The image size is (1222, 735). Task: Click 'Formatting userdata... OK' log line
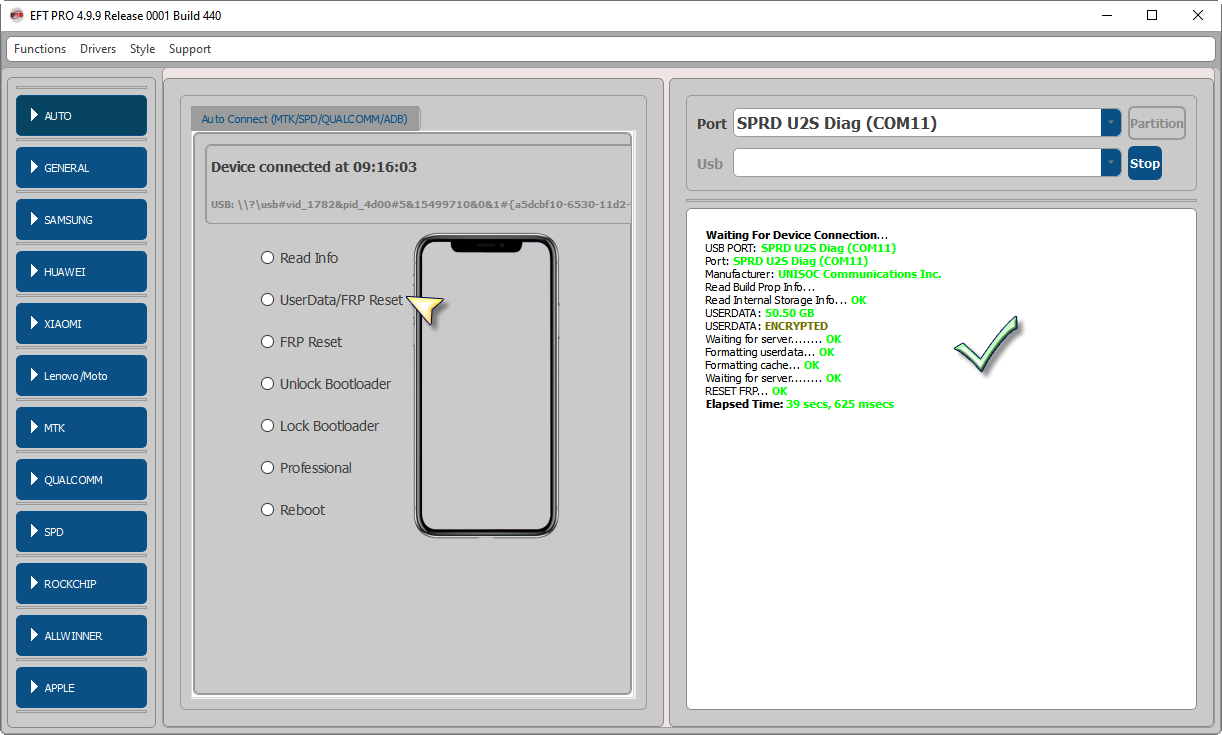769,352
